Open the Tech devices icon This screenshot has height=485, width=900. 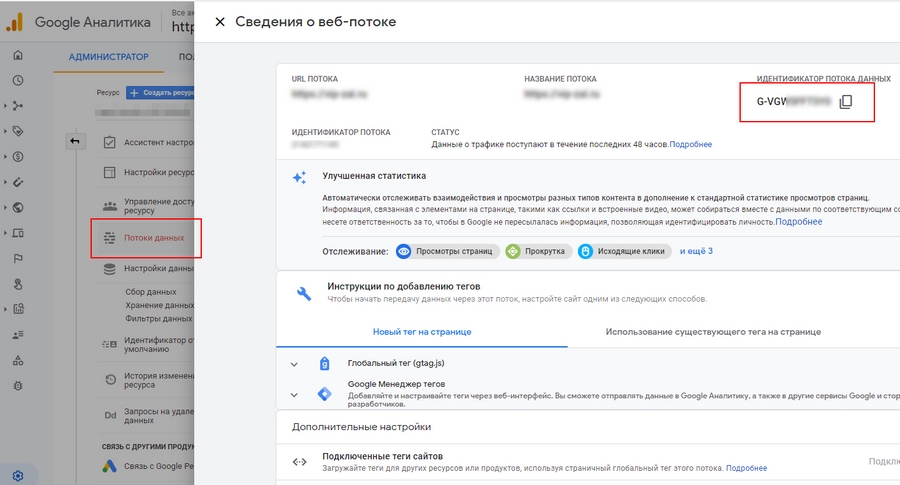coord(18,233)
